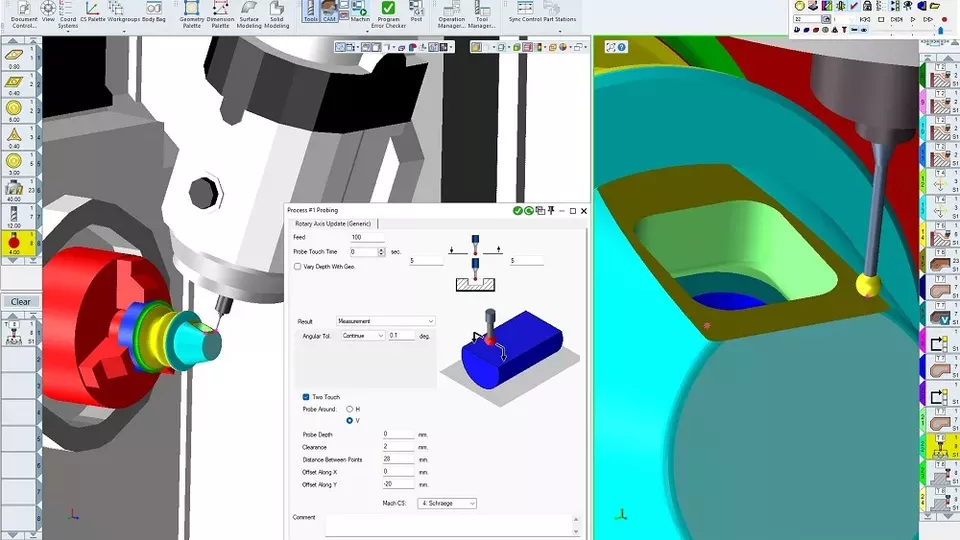Uncheck the Two Touch checkbox
The image size is (960, 540).
[306, 397]
